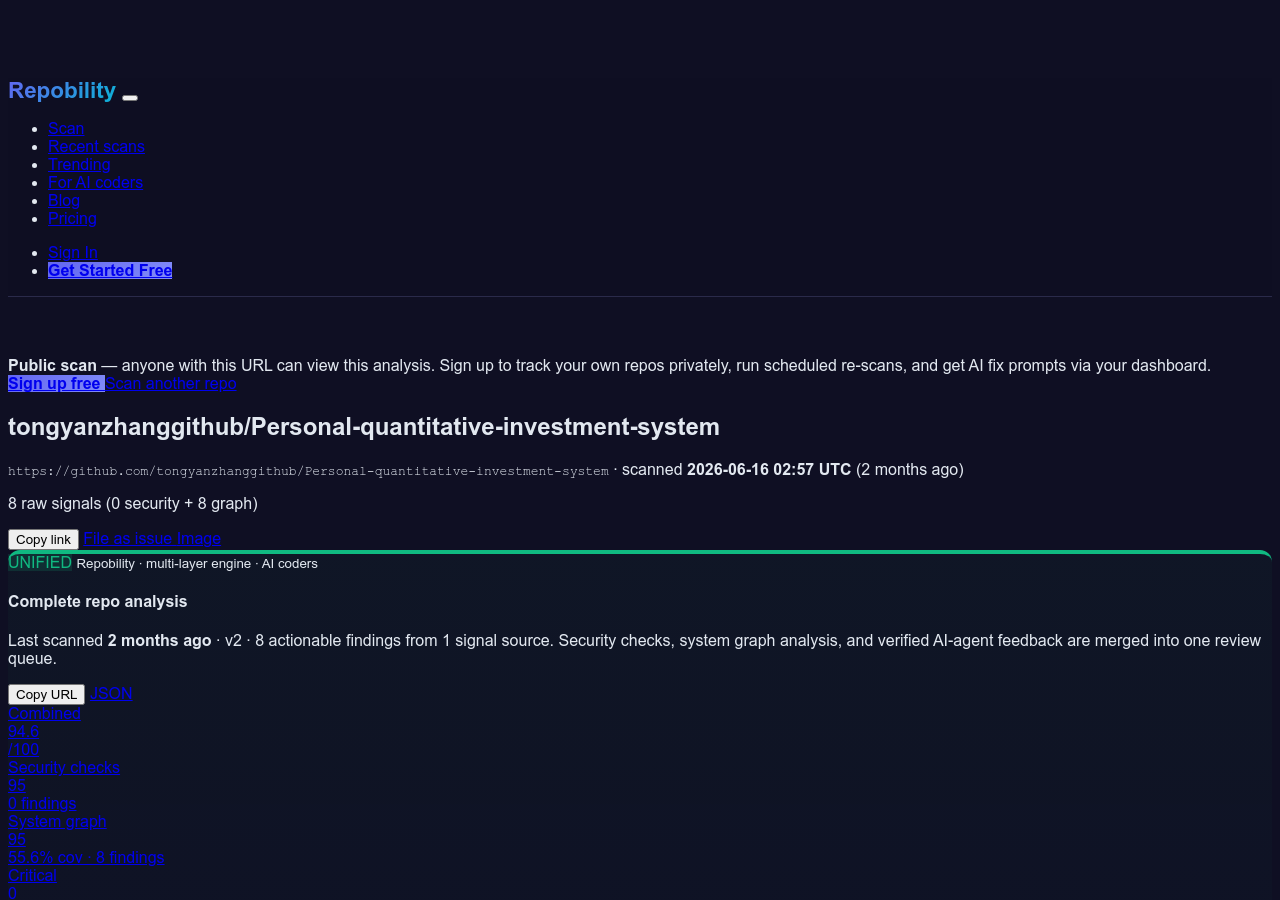This screenshot has width=1280, height=900.
Task: Open the Scan nav link
Action: 66,128
